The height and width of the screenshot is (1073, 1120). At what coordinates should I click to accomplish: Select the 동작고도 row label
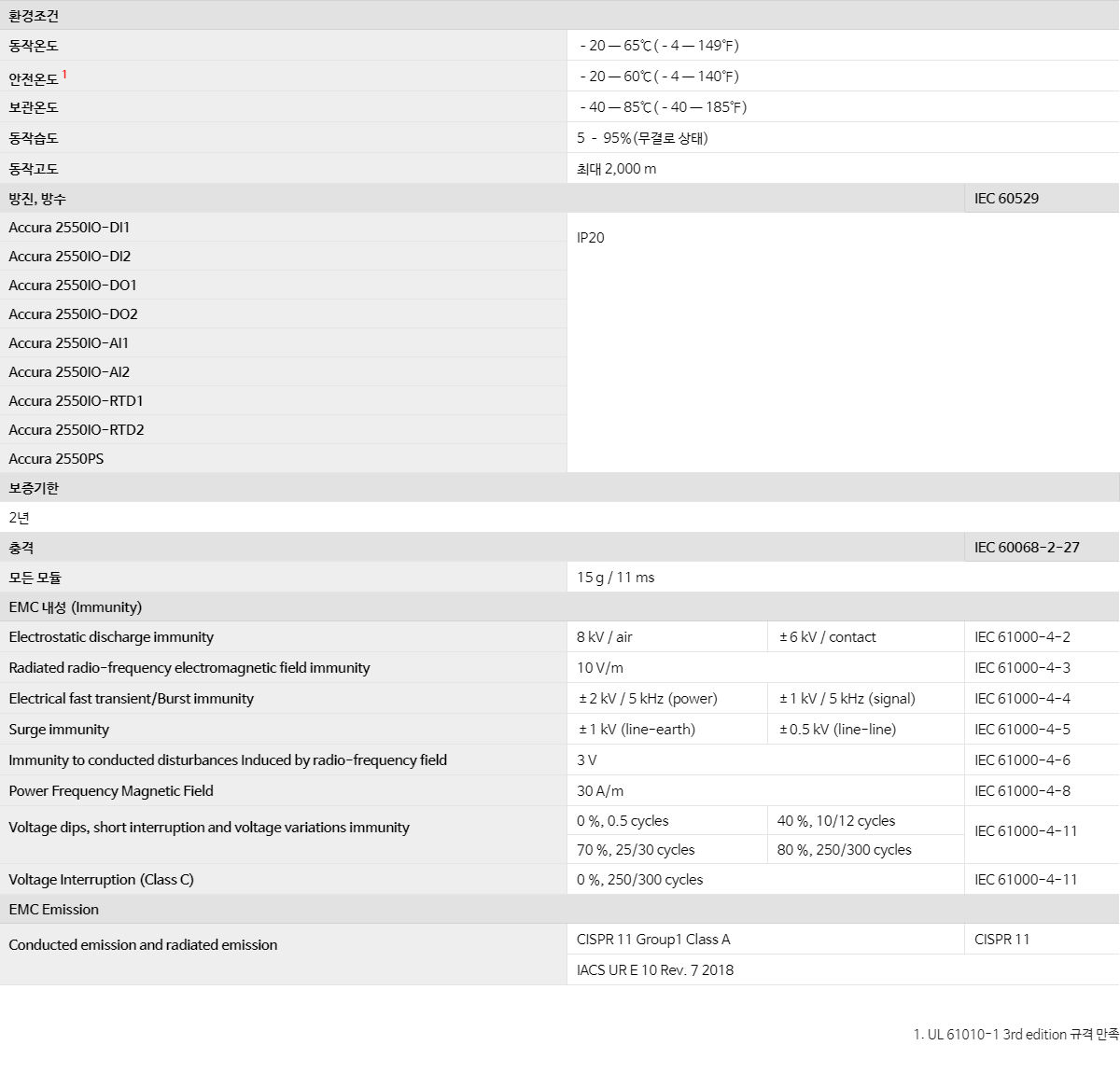coord(34,169)
